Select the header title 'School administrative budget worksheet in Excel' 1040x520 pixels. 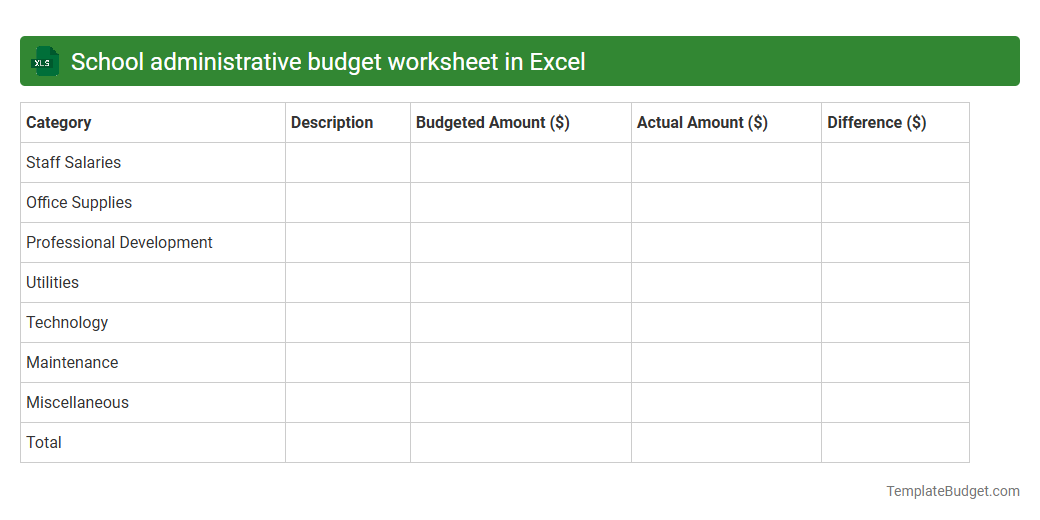(x=328, y=62)
